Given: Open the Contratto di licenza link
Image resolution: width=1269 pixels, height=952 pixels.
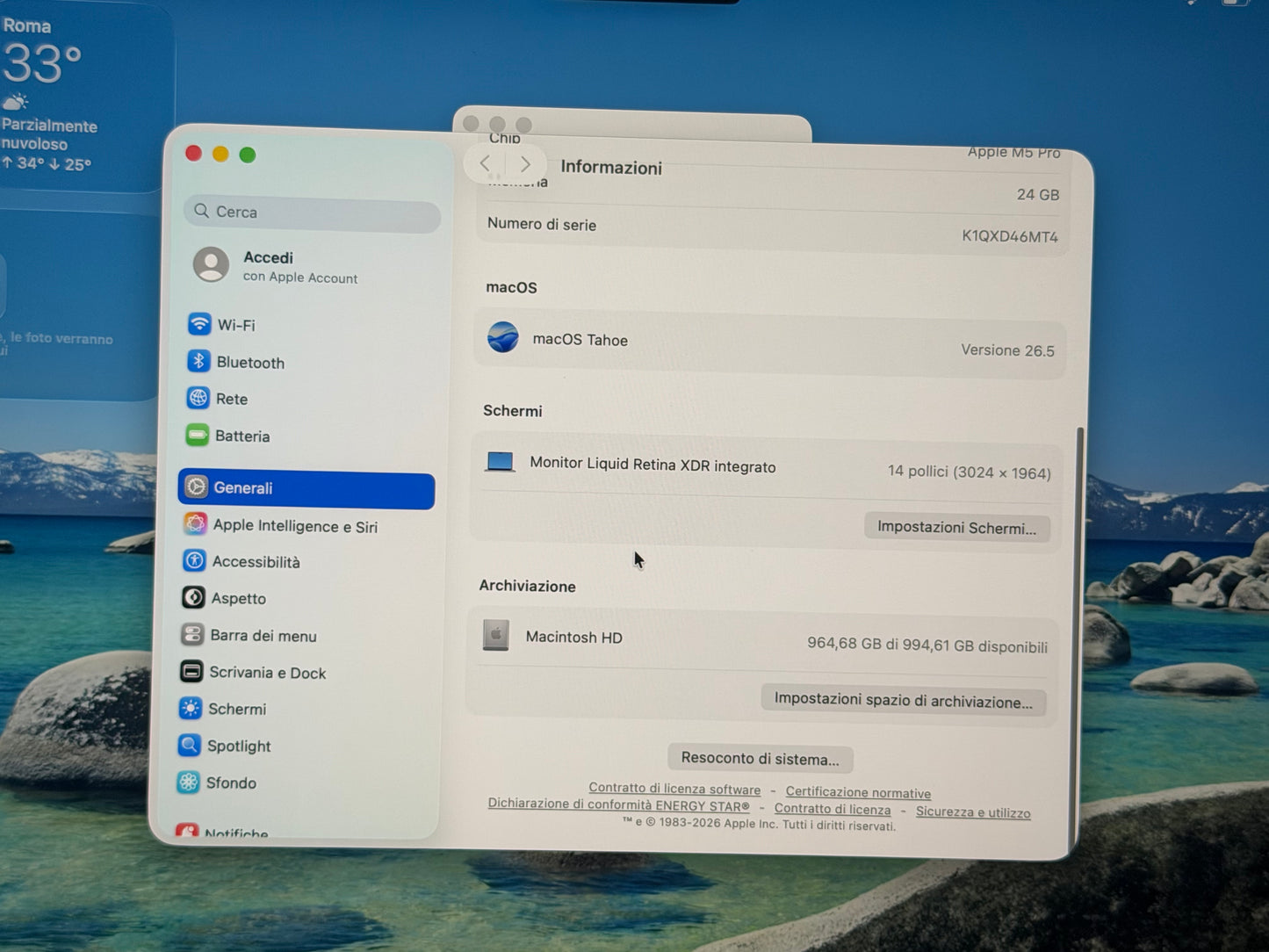Looking at the screenshot, I should (x=833, y=809).
